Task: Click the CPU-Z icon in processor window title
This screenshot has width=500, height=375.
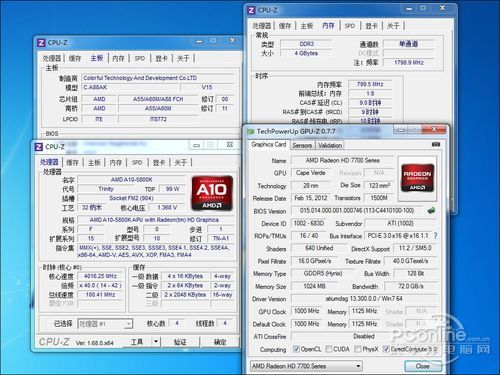Action: [x=39, y=147]
